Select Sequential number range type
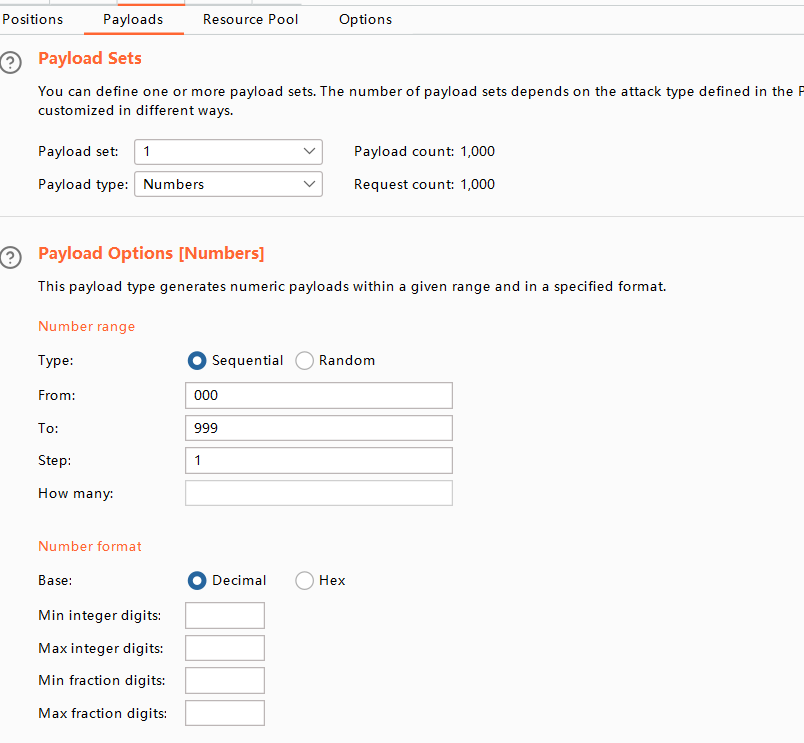Viewport: 804px width, 743px height. coord(197,361)
